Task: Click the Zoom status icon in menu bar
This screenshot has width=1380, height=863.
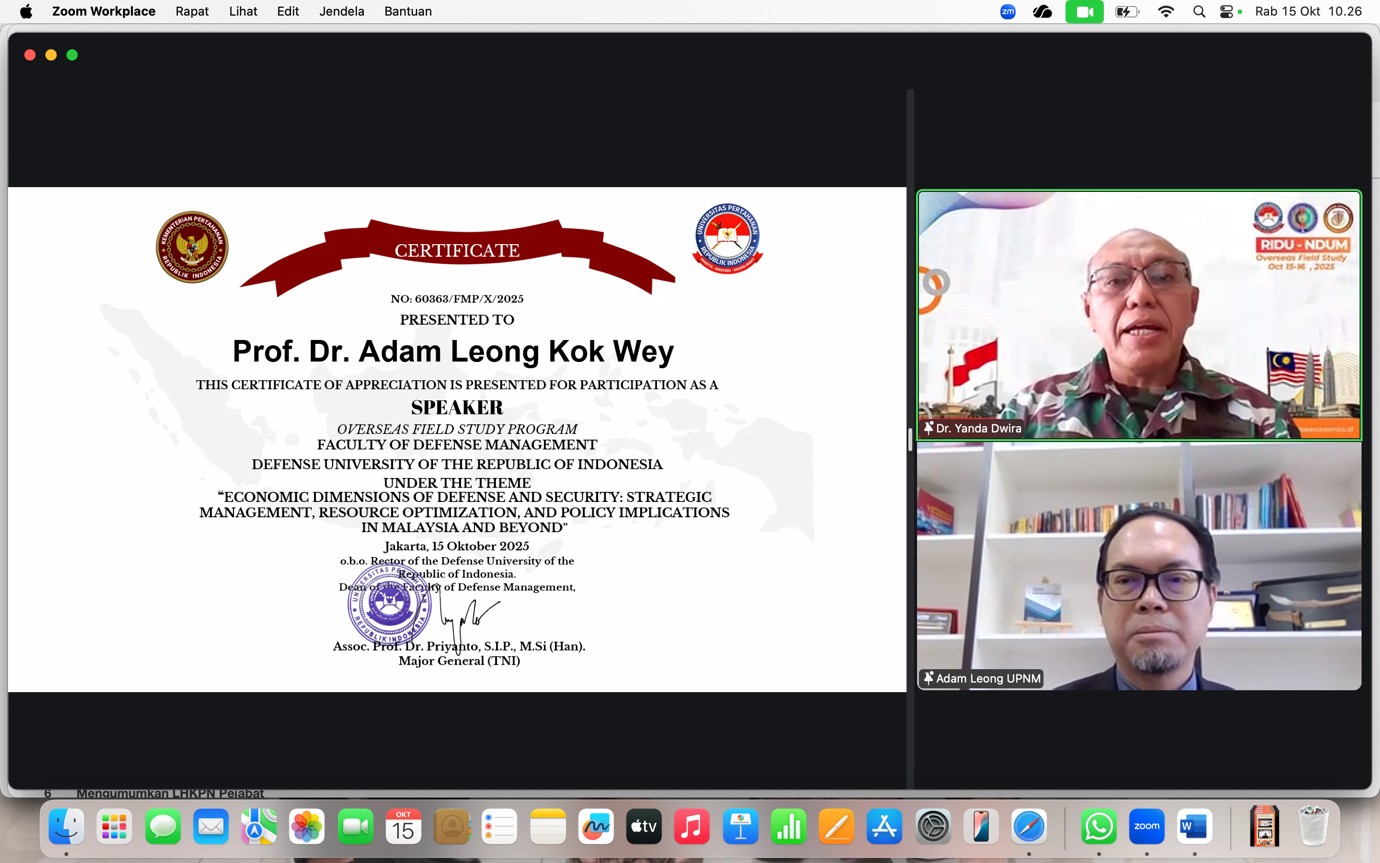Action: [x=1008, y=12]
